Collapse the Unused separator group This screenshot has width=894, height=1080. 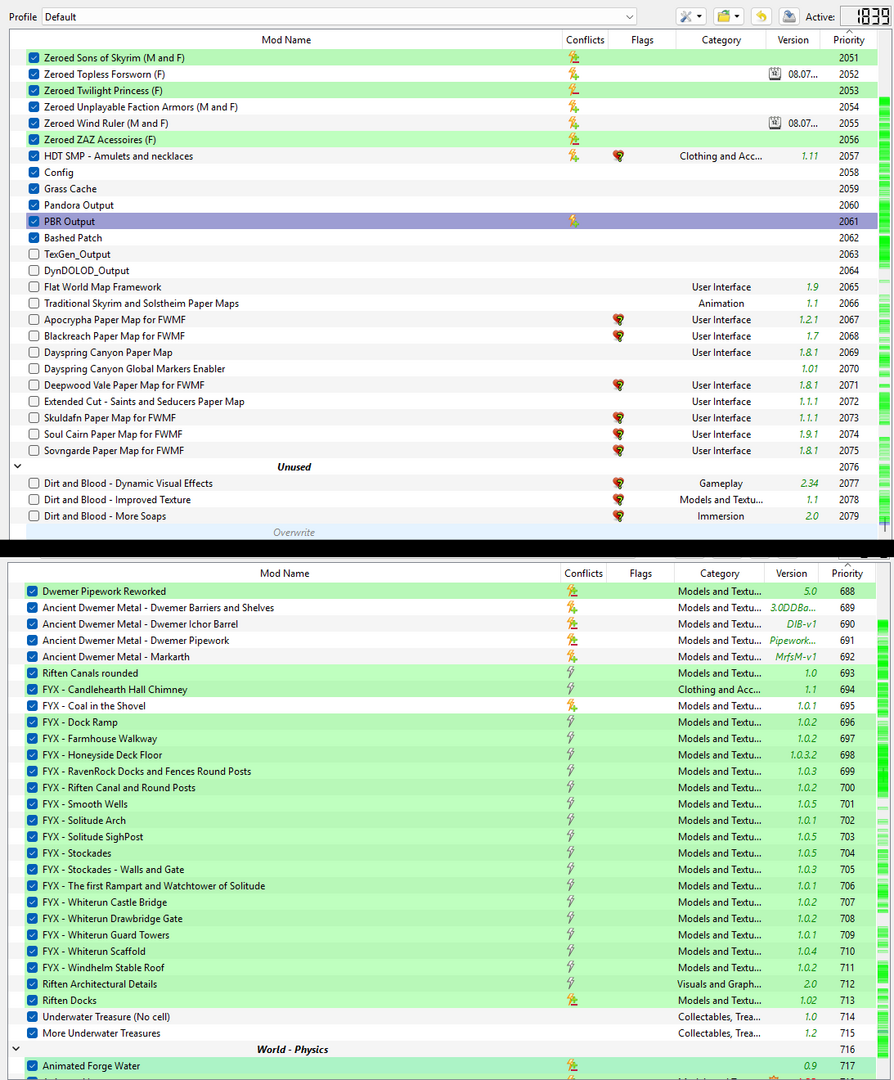point(18,466)
